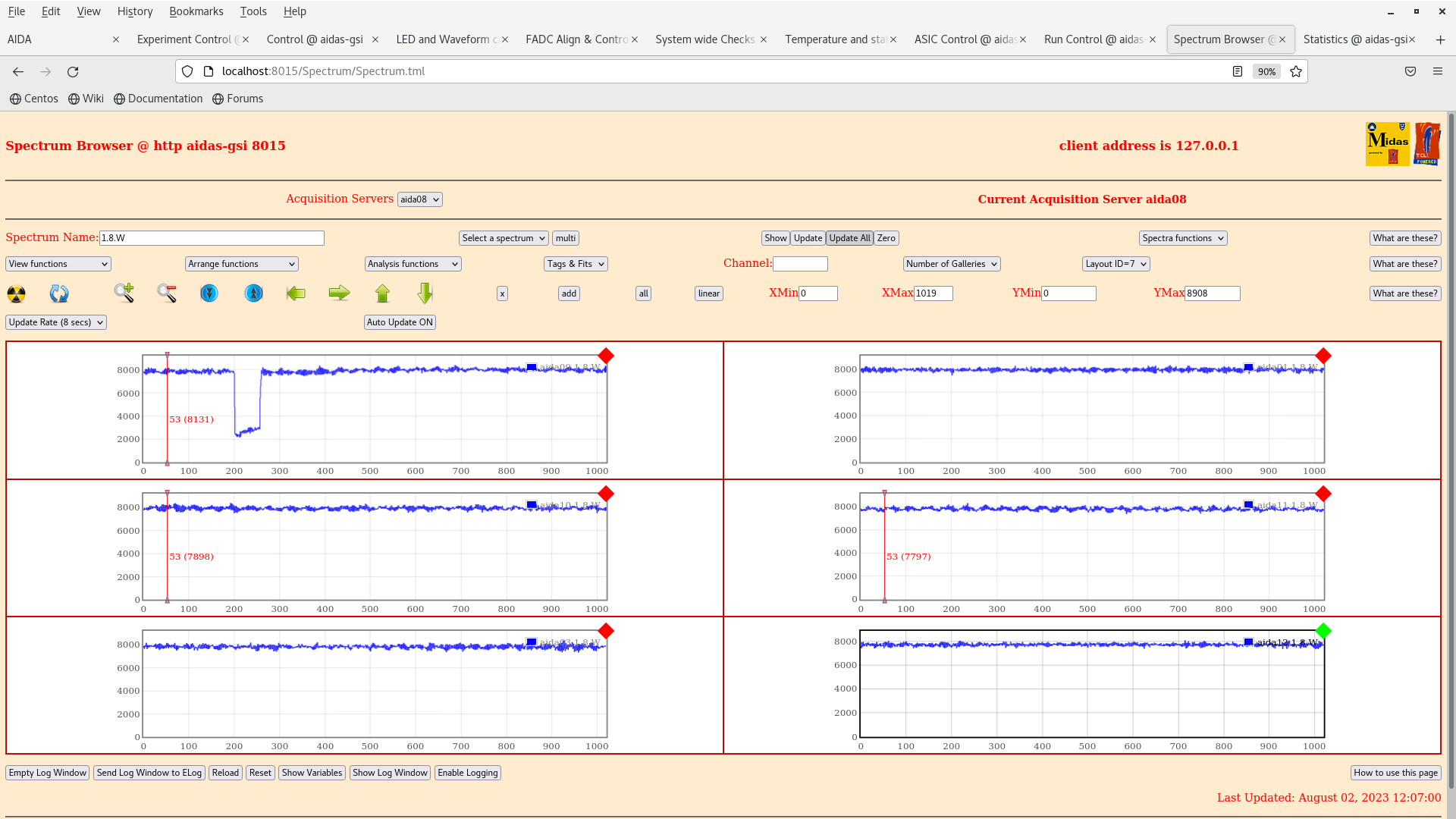Open the Bookmarks menu
Image resolution: width=1456 pixels, height=819 pixels.
pos(196,11)
